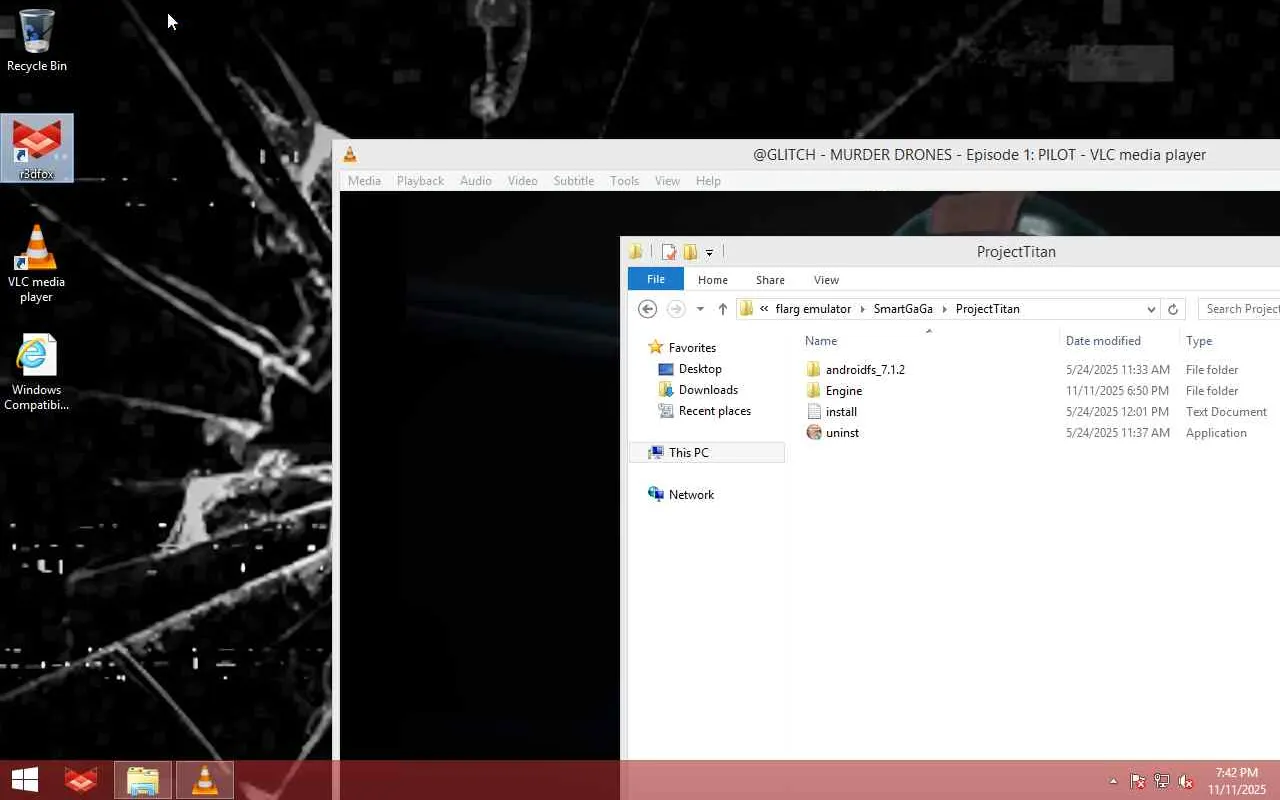The image size is (1280, 800).
Task: Open Action Center flag in system tray
Action: tap(1138, 781)
